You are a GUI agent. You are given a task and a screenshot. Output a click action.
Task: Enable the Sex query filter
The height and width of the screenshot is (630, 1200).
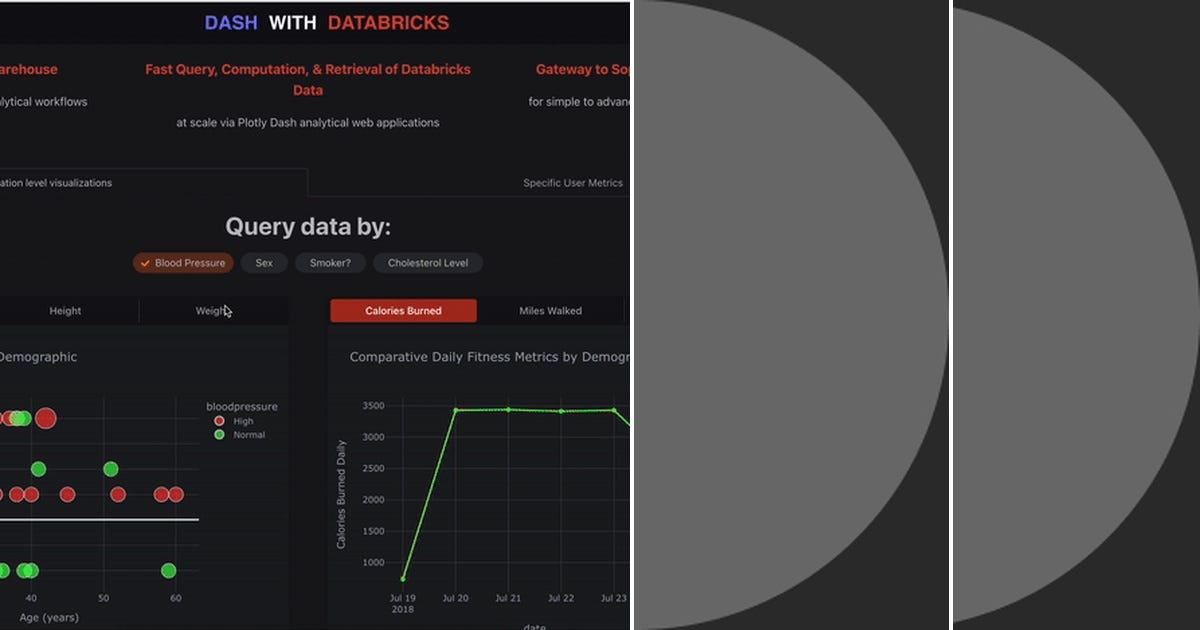(x=264, y=262)
